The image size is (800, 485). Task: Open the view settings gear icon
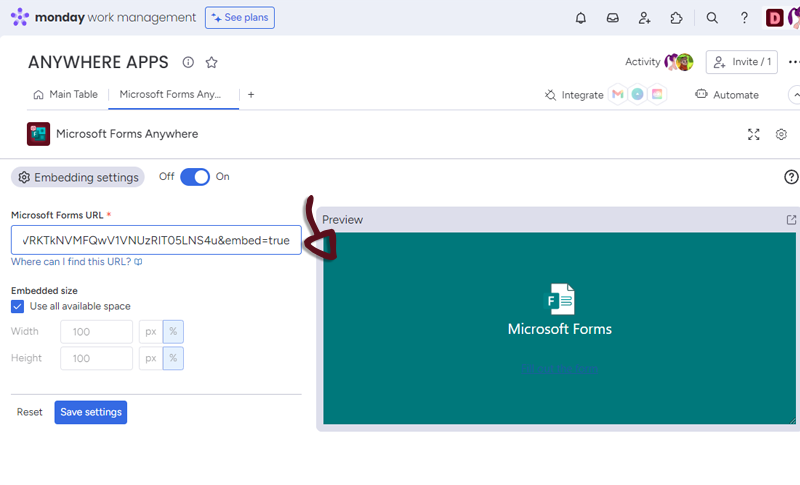[x=782, y=134]
